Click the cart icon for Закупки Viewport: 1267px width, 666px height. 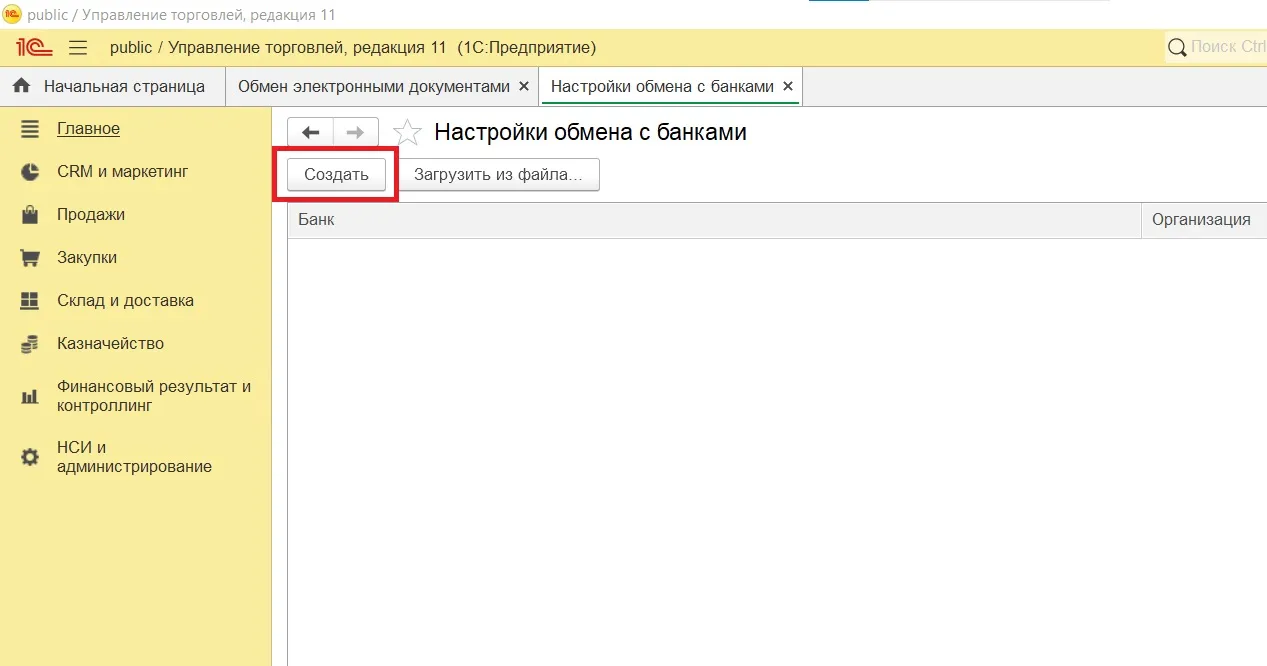click(30, 258)
